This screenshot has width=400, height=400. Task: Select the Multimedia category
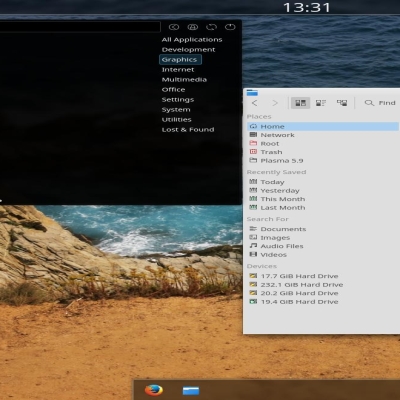click(x=184, y=80)
